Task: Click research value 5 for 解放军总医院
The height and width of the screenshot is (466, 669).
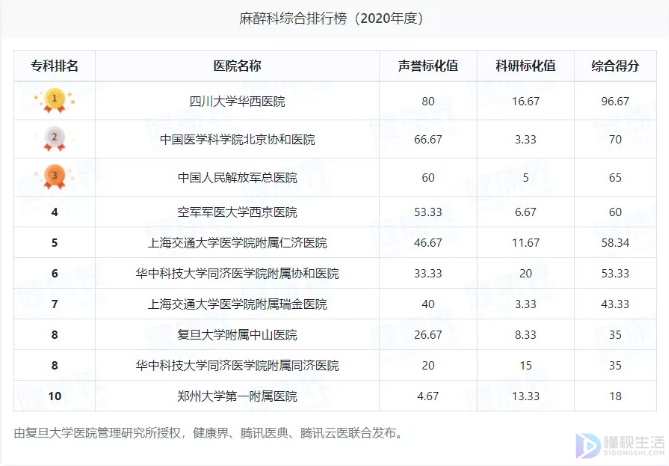Action: click(x=526, y=178)
